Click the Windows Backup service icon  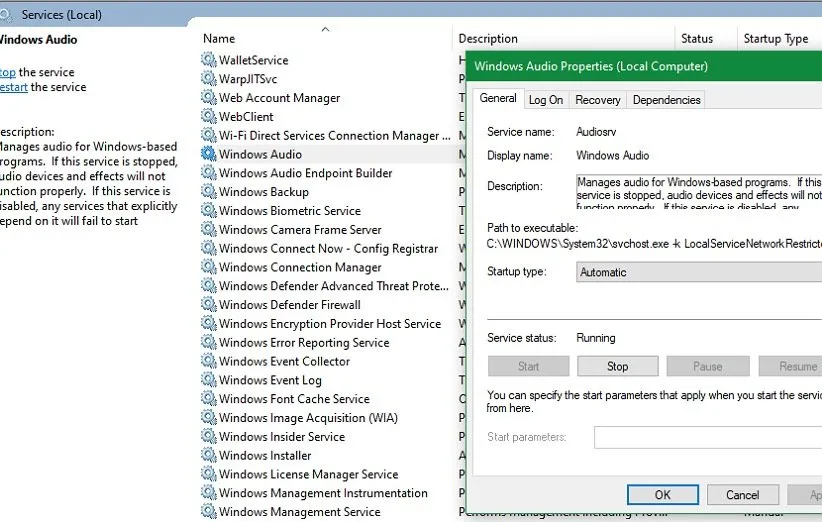pyautogui.click(x=208, y=192)
